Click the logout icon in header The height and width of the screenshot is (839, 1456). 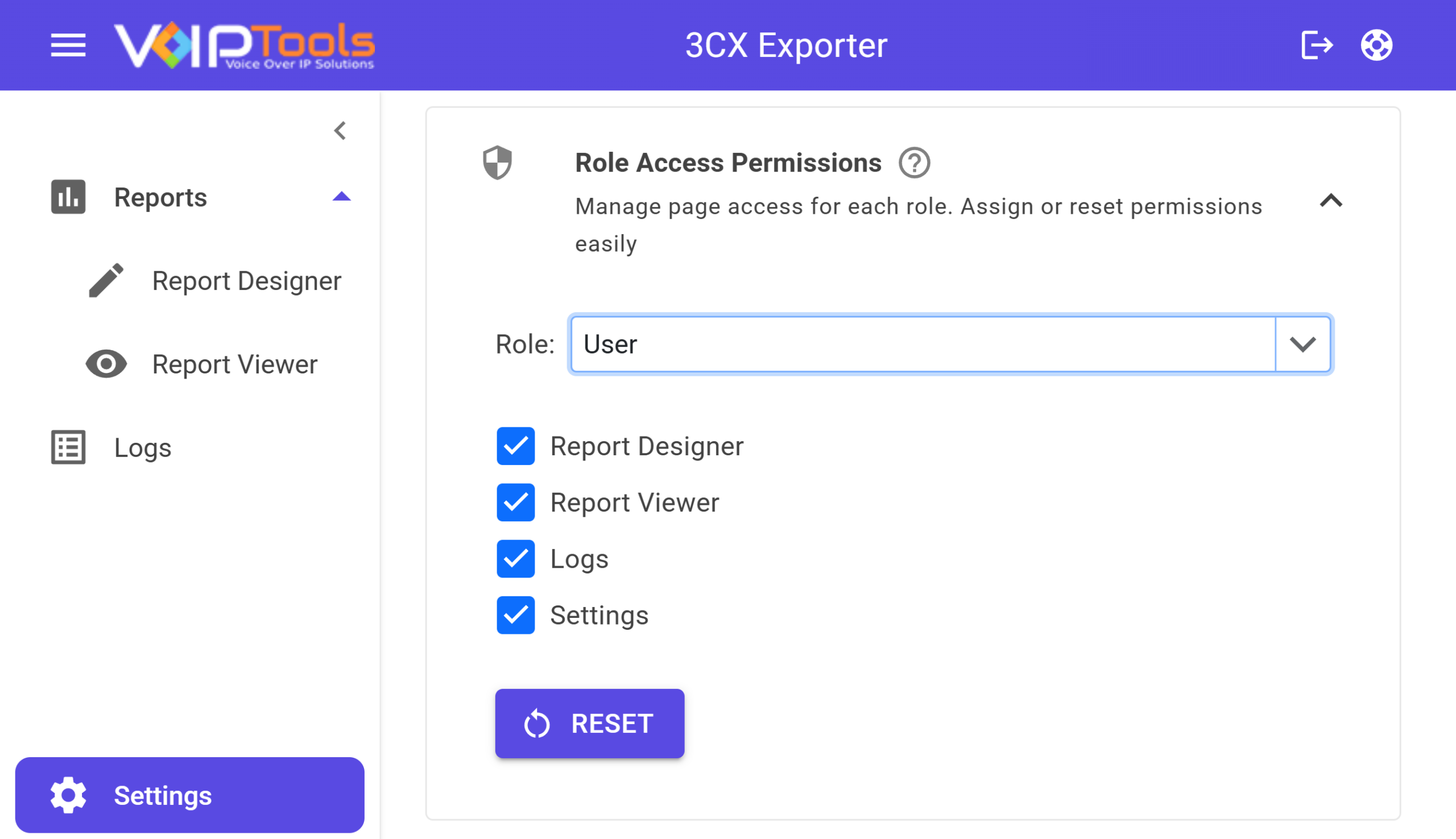point(1317,45)
